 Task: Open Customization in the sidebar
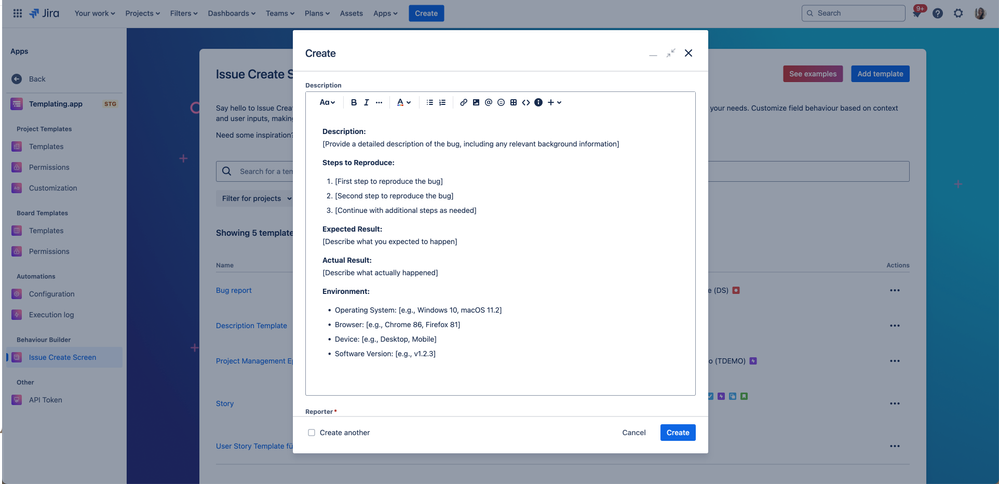[x=52, y=189]
